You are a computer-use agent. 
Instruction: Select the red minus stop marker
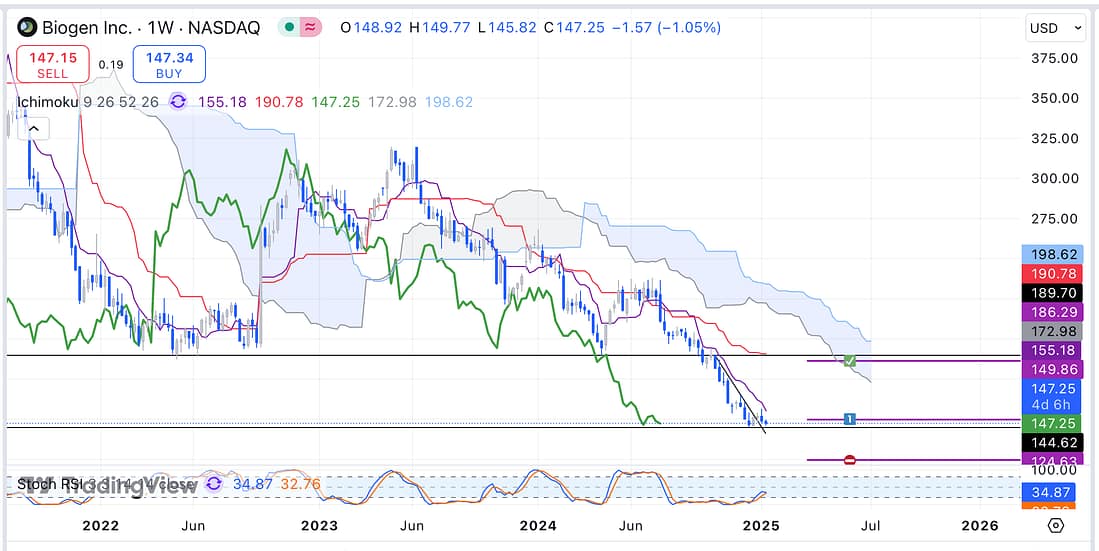click(850, 460)
